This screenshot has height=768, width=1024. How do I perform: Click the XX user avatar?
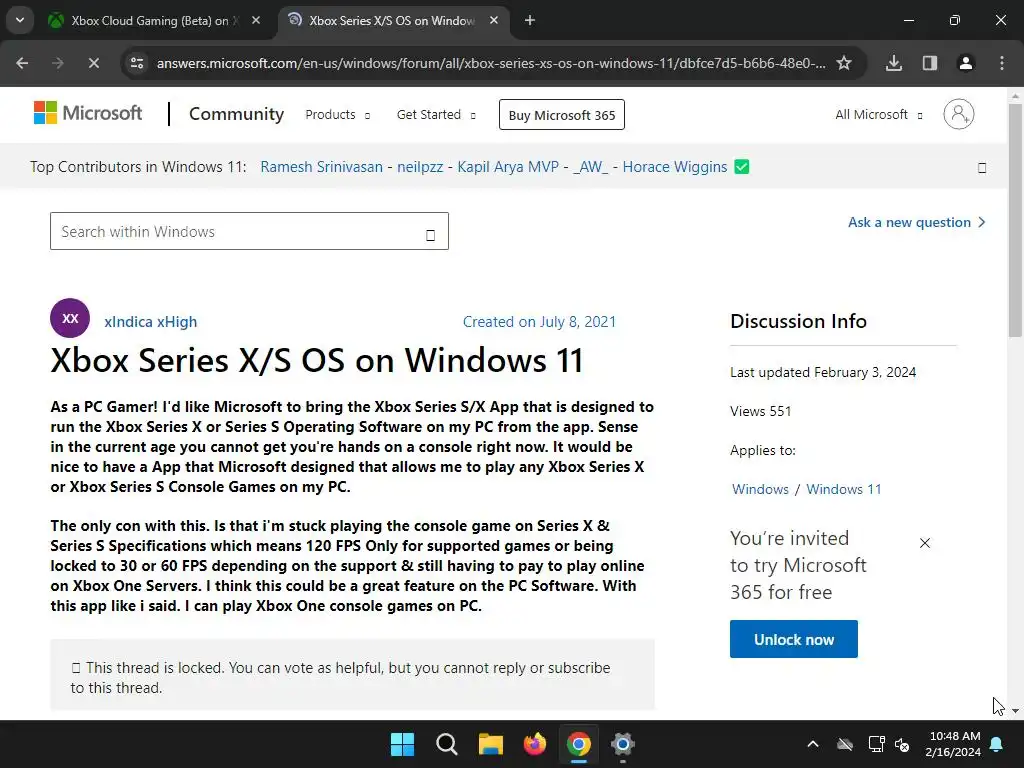click(x=70, y=318)
